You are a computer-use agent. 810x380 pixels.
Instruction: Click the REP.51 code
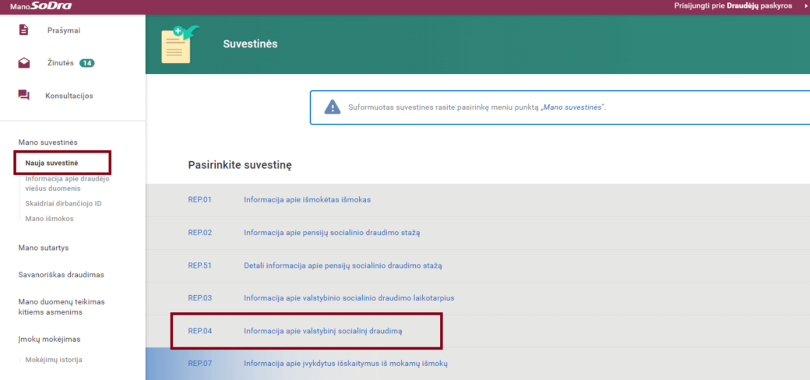(x=200, y=265)
